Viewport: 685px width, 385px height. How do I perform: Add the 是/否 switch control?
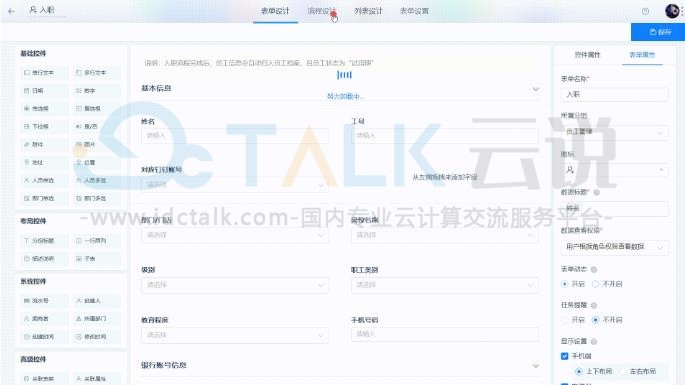click(96, 126)
